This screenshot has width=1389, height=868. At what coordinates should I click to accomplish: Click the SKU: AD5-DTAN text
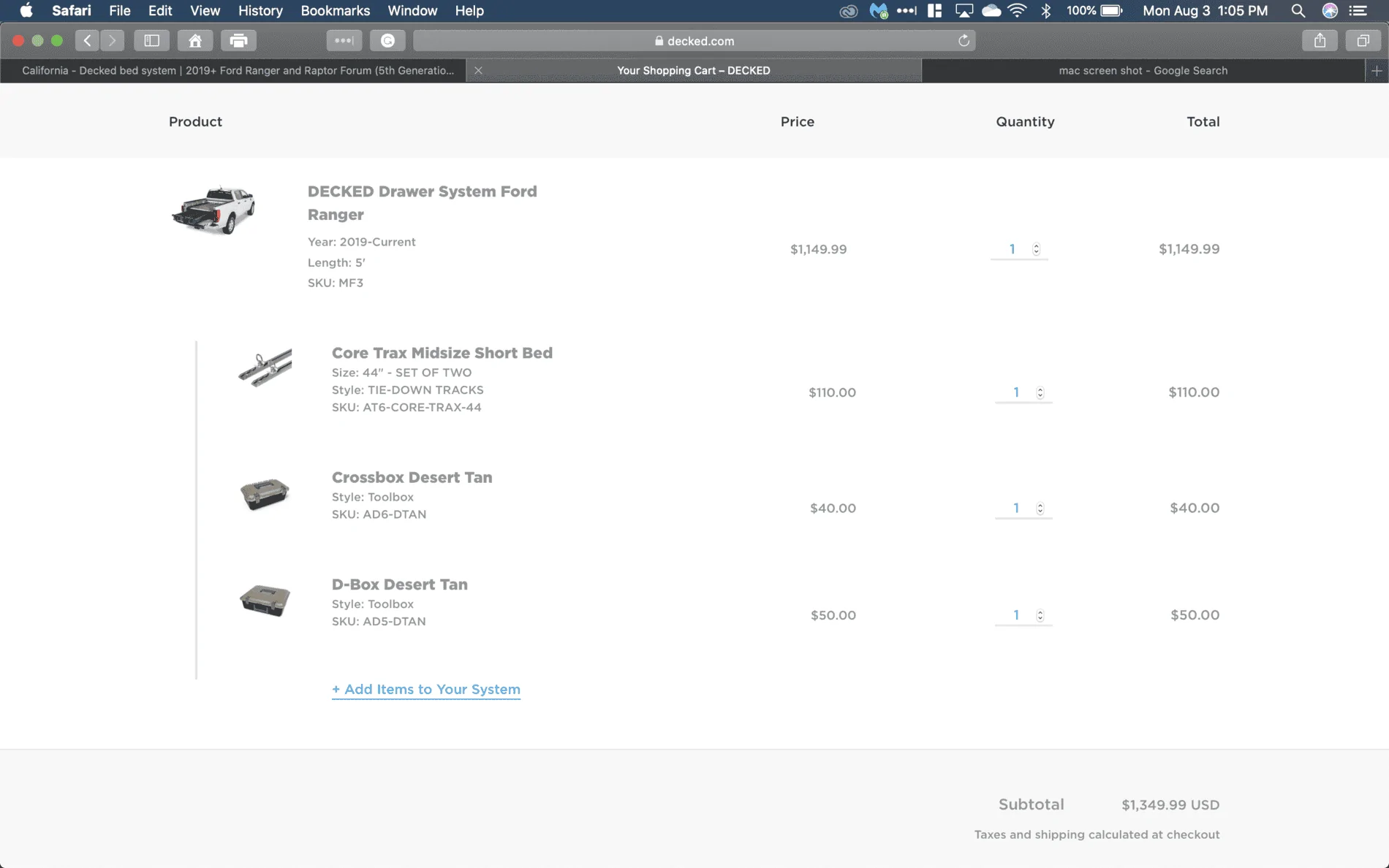tap(379, 621)
